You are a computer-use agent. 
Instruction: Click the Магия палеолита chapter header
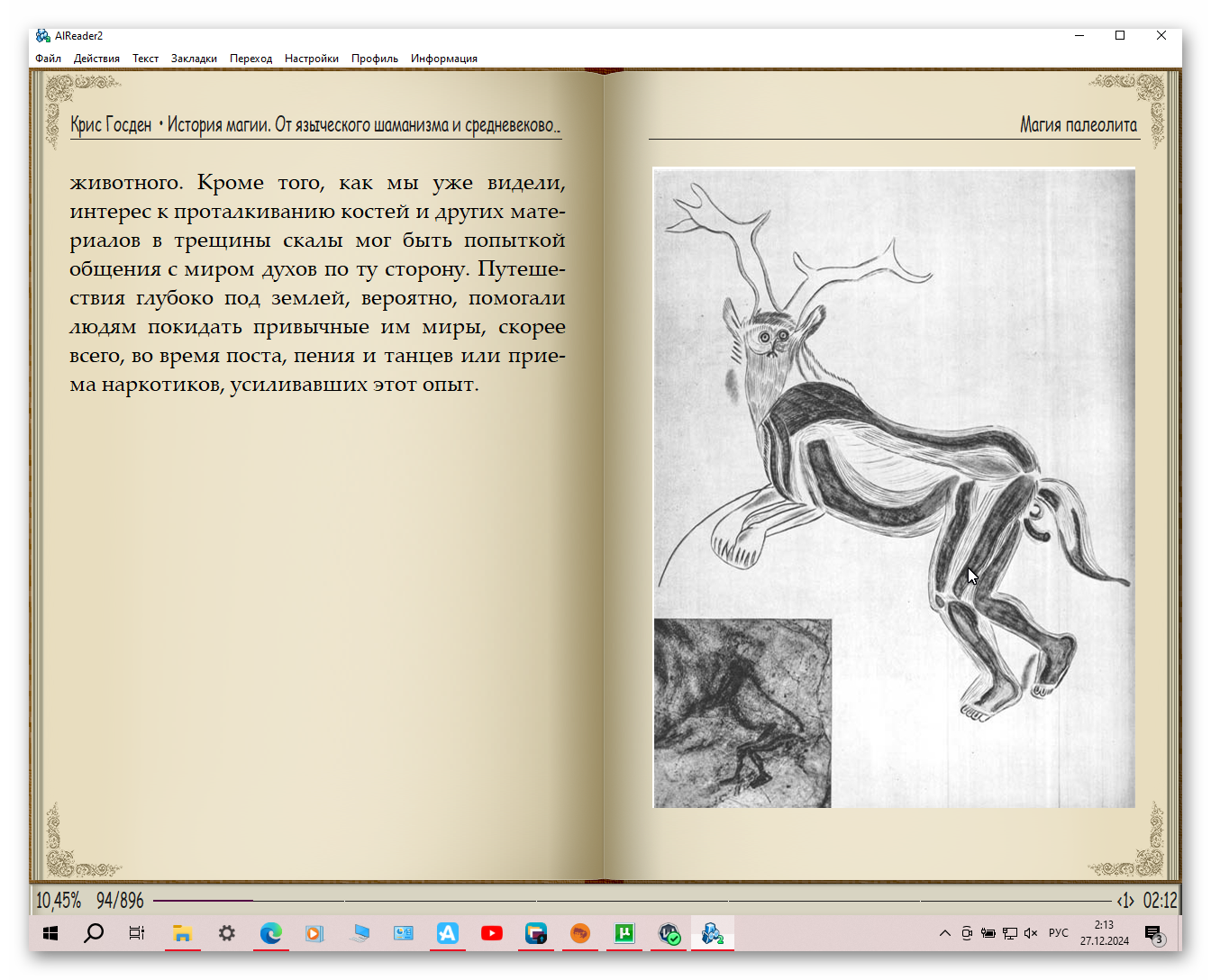point(1079,124)
